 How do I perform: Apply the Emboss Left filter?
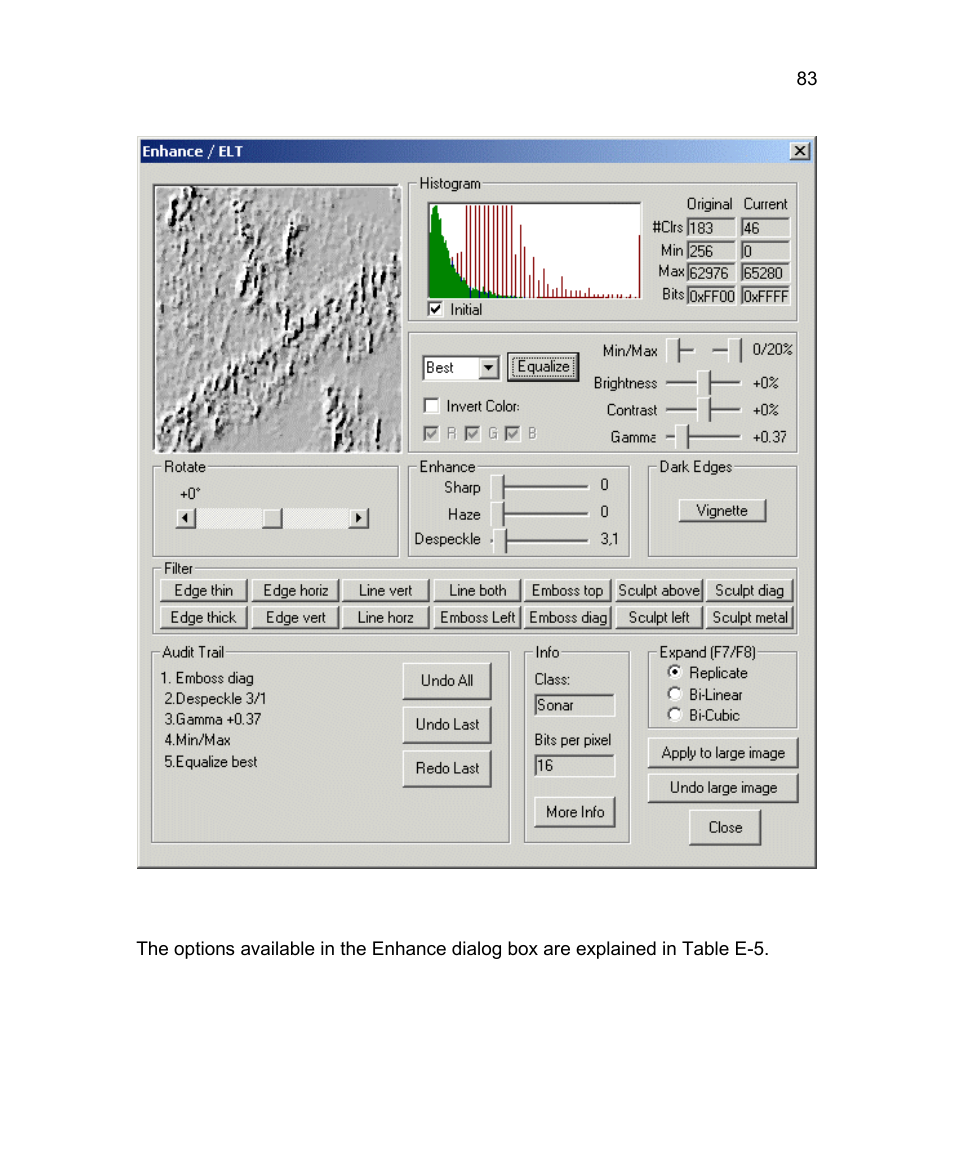477,617
